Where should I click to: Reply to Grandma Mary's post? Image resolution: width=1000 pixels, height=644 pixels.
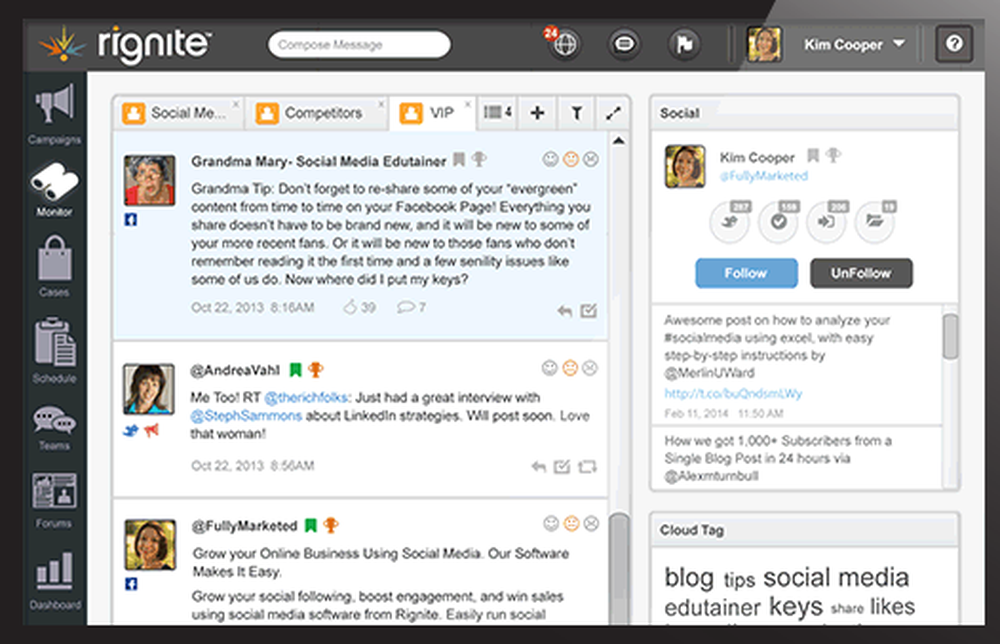pyautogui.click(x=564, y=311)
